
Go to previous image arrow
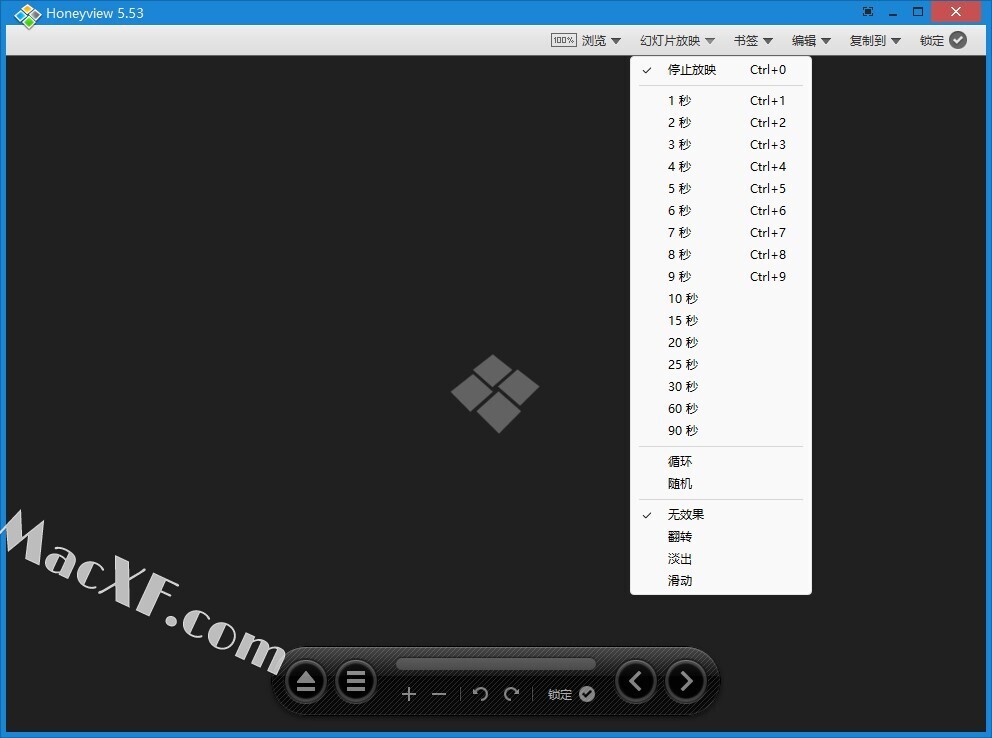coord(636,681)
